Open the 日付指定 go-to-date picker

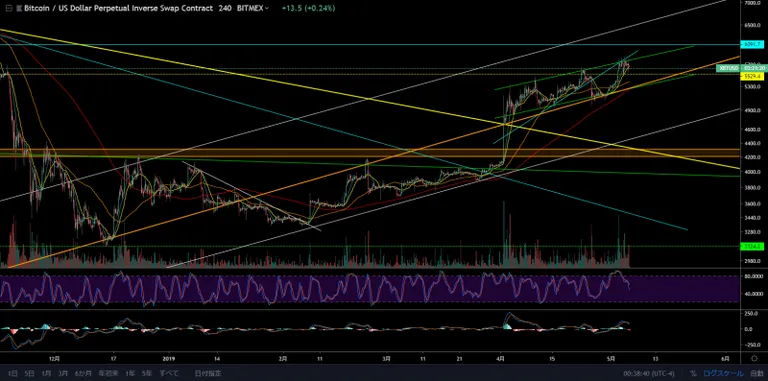coord(205,374)
